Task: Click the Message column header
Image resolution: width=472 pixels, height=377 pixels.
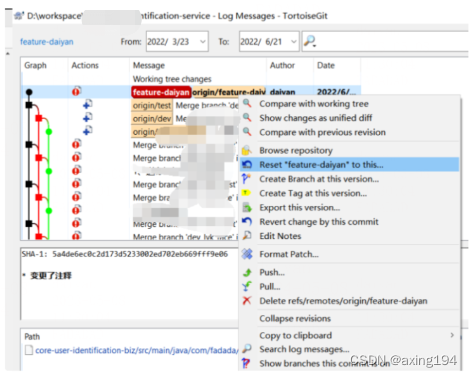Action: [x=149, y=65]
